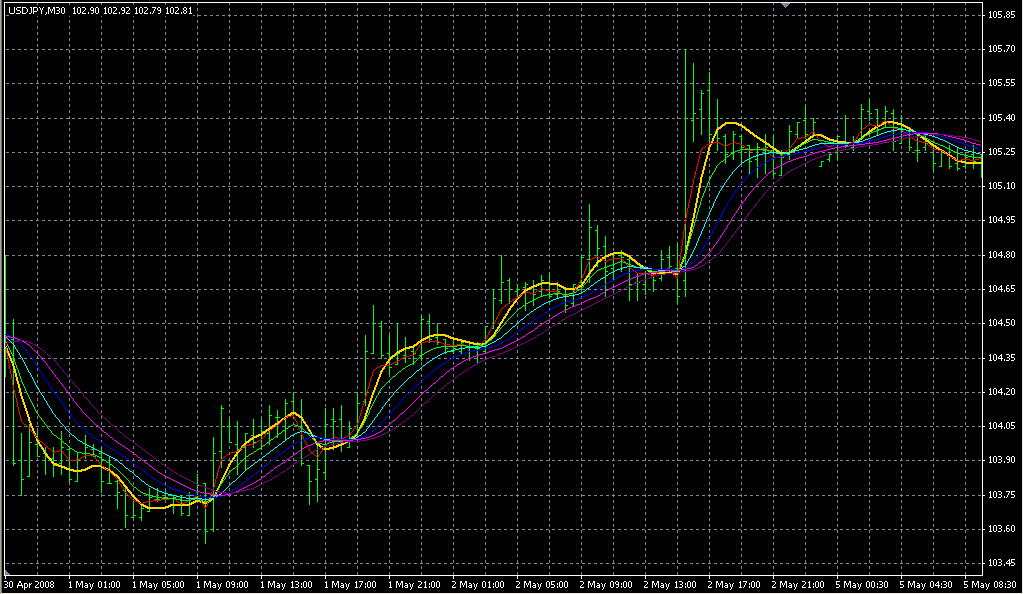The height and width of the screenshot is (594, 1024).
Task: Click the 104.05 price axis label
Action: (1001, 426)
